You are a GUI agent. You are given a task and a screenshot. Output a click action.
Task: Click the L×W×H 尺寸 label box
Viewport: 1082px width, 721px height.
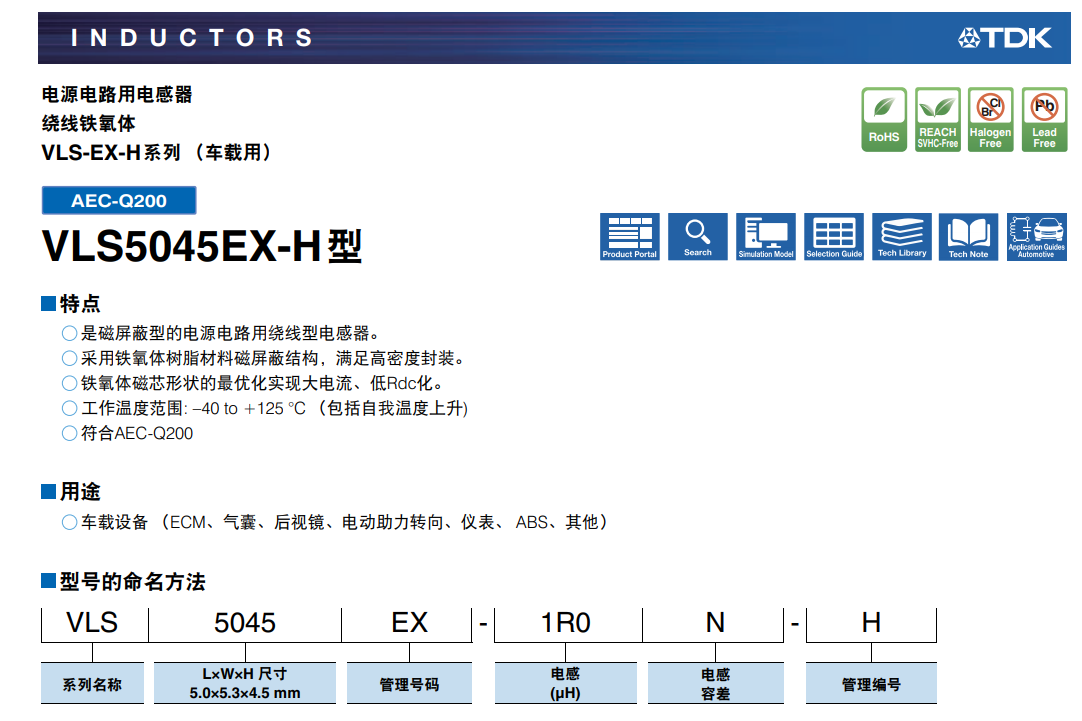coord(245,684)
